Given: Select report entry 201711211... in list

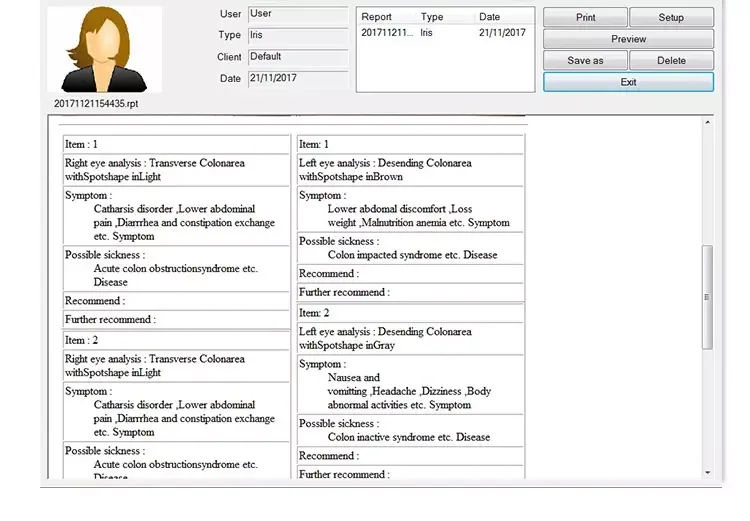Looking at the screenshot, I should click(x=386, y=33).
